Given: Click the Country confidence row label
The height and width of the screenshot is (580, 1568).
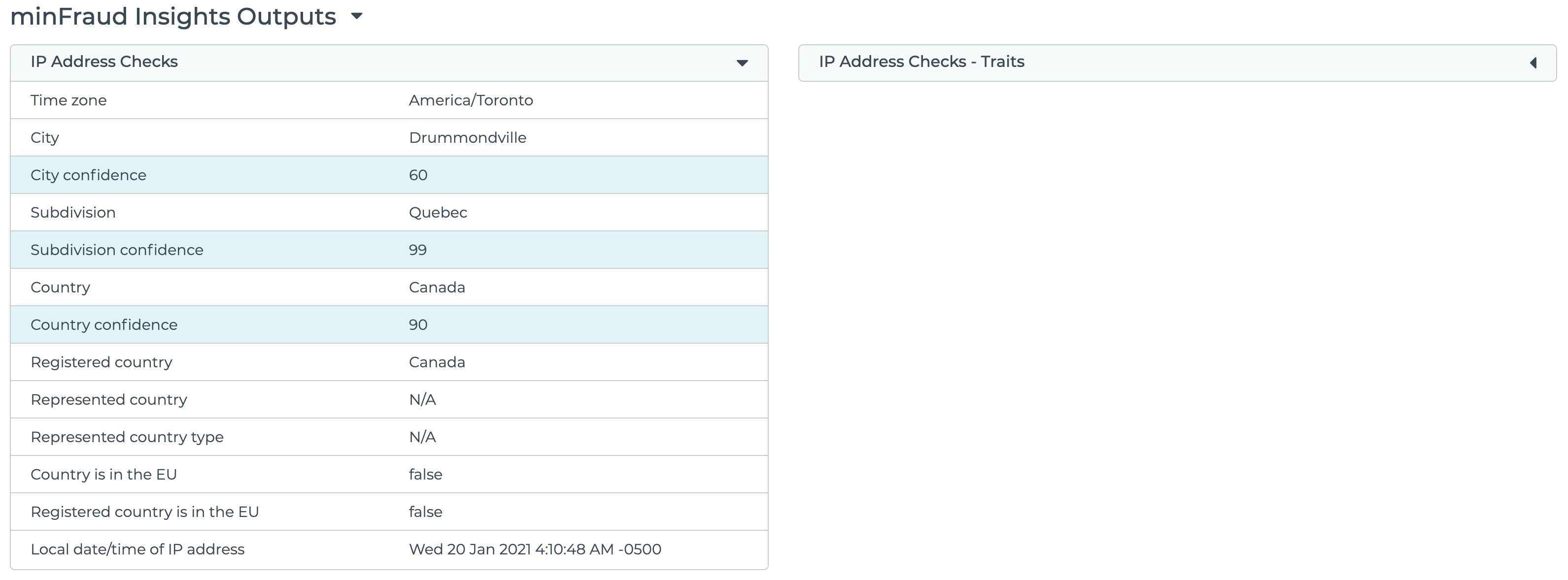Looking at the screenshot, I should [x=104, y=324].
